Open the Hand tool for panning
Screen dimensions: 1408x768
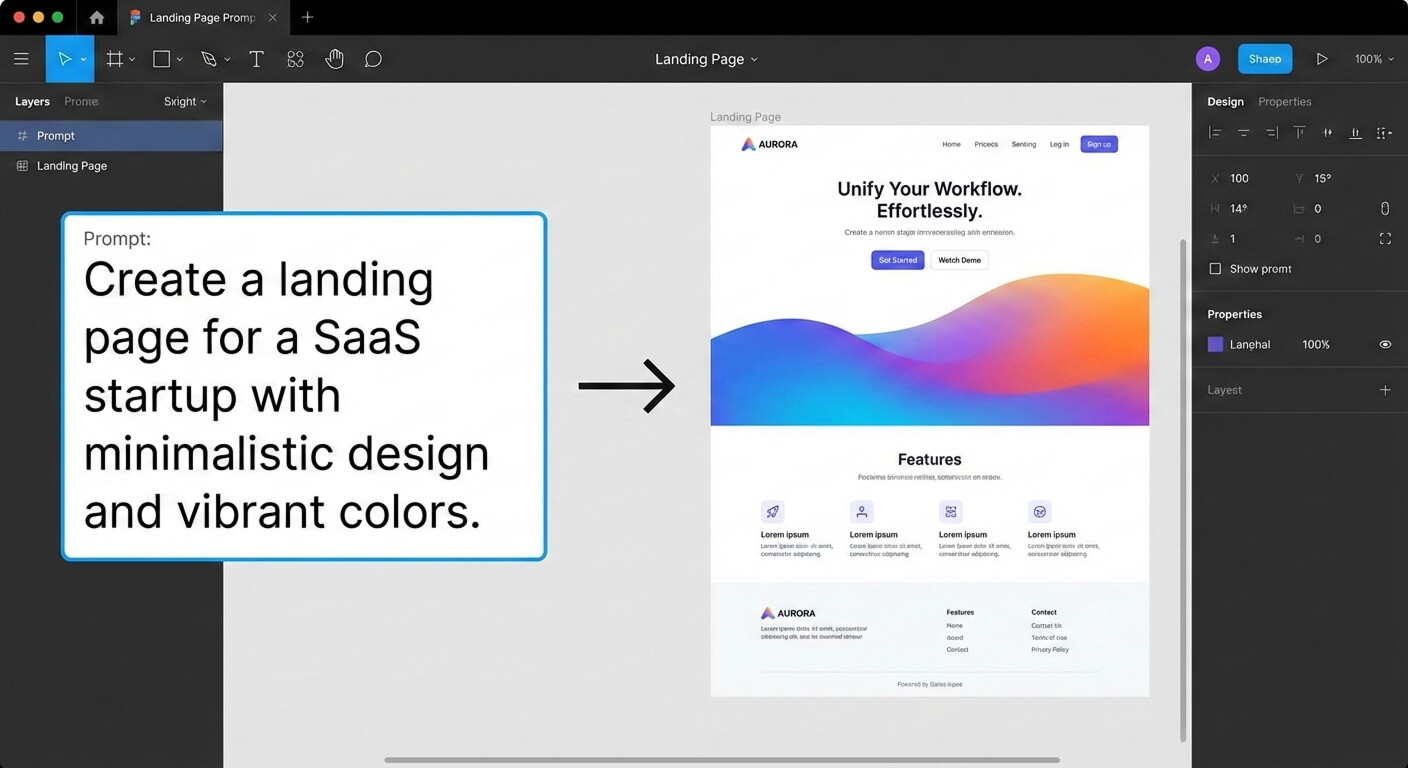tap(334, 58)
